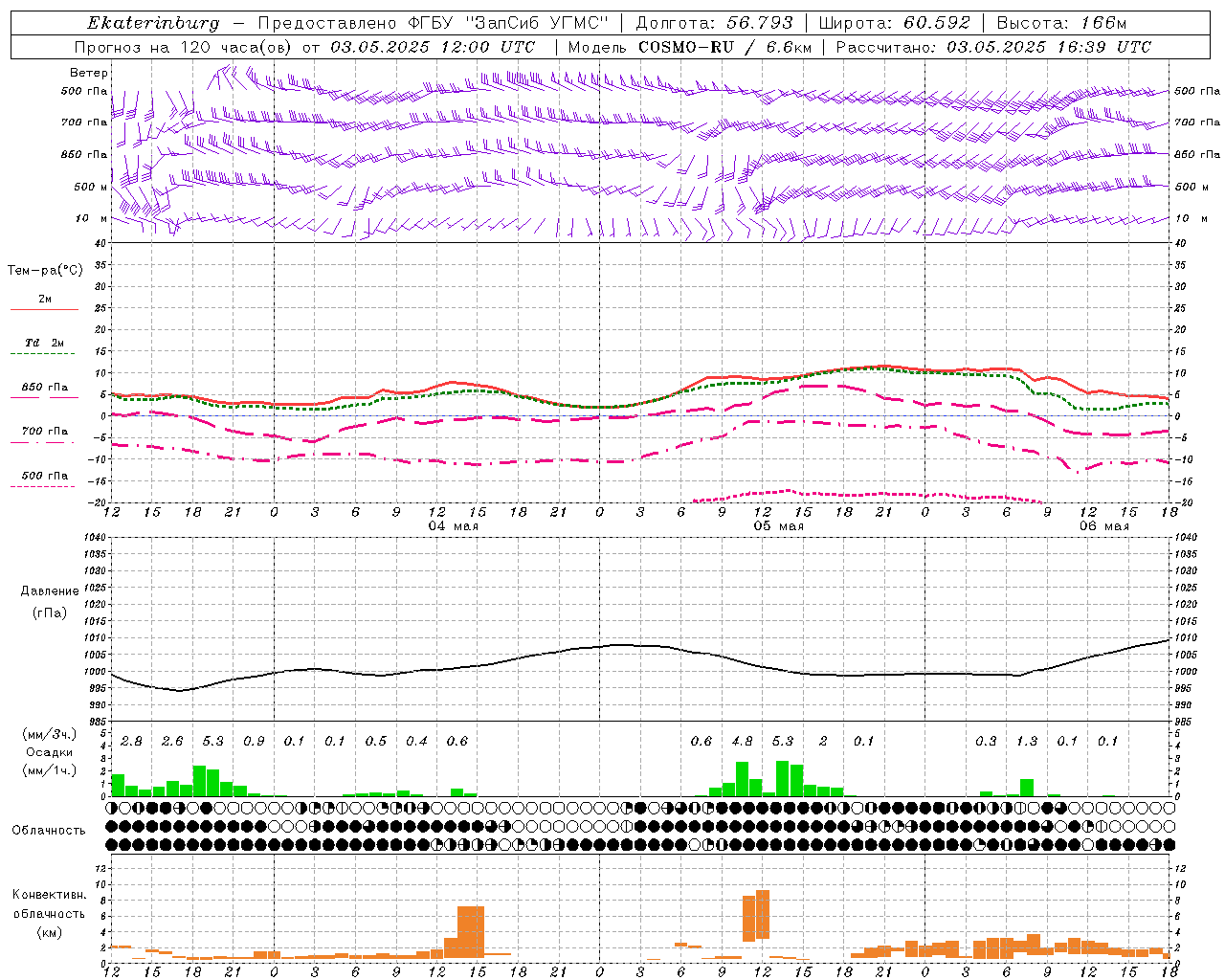Click the '06 мая' date label
Viewport: 1225px width, 980px height.
point(1104,526)
